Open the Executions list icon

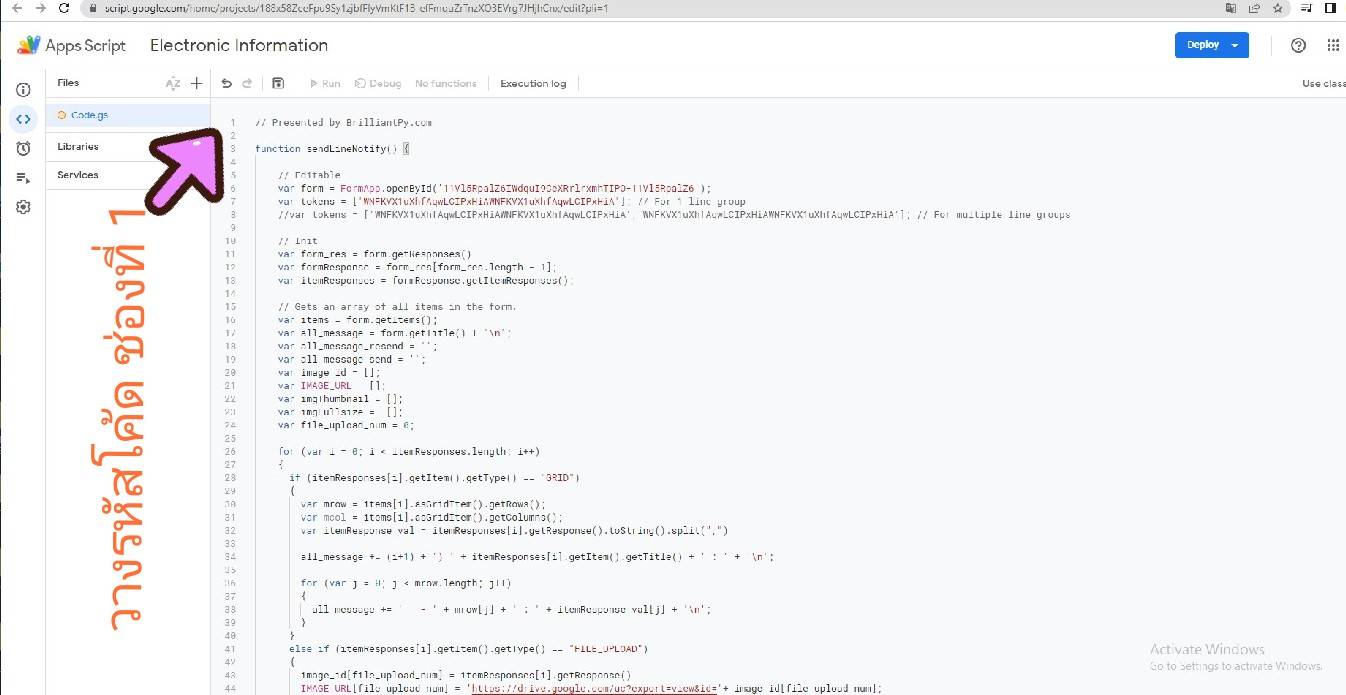click(23, 178)
